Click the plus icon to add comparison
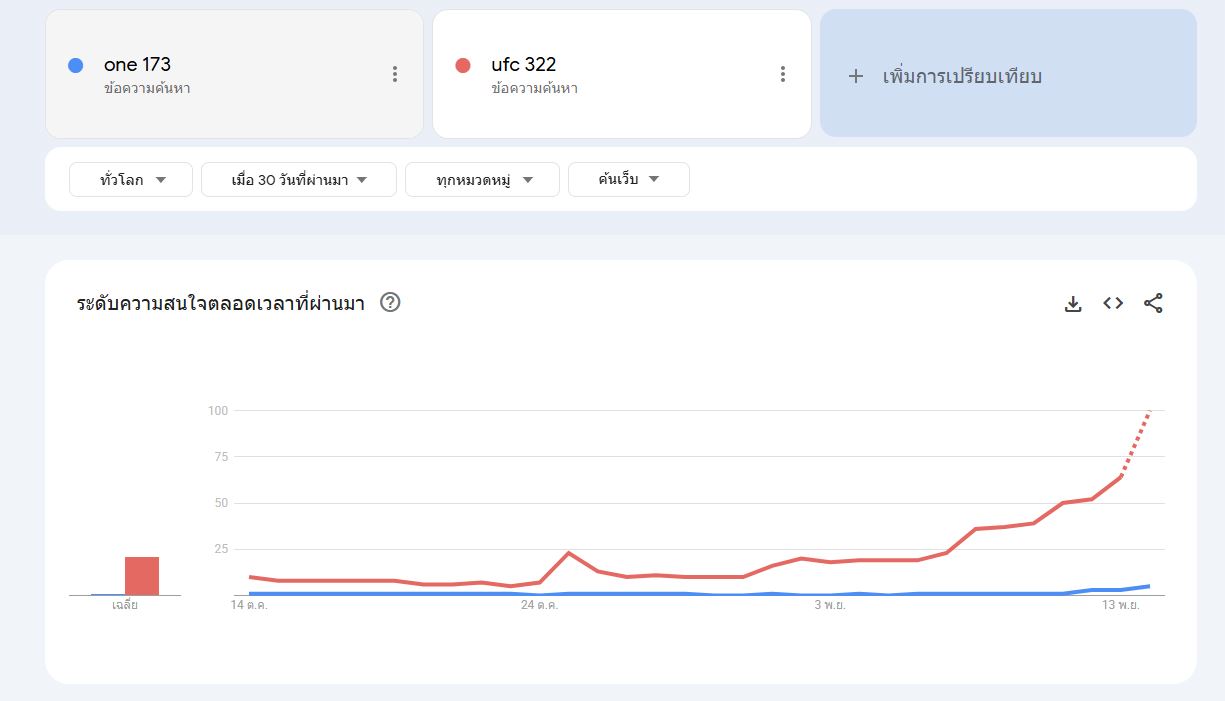This screenshot has width=1225, height=701. tap(856, 76)
